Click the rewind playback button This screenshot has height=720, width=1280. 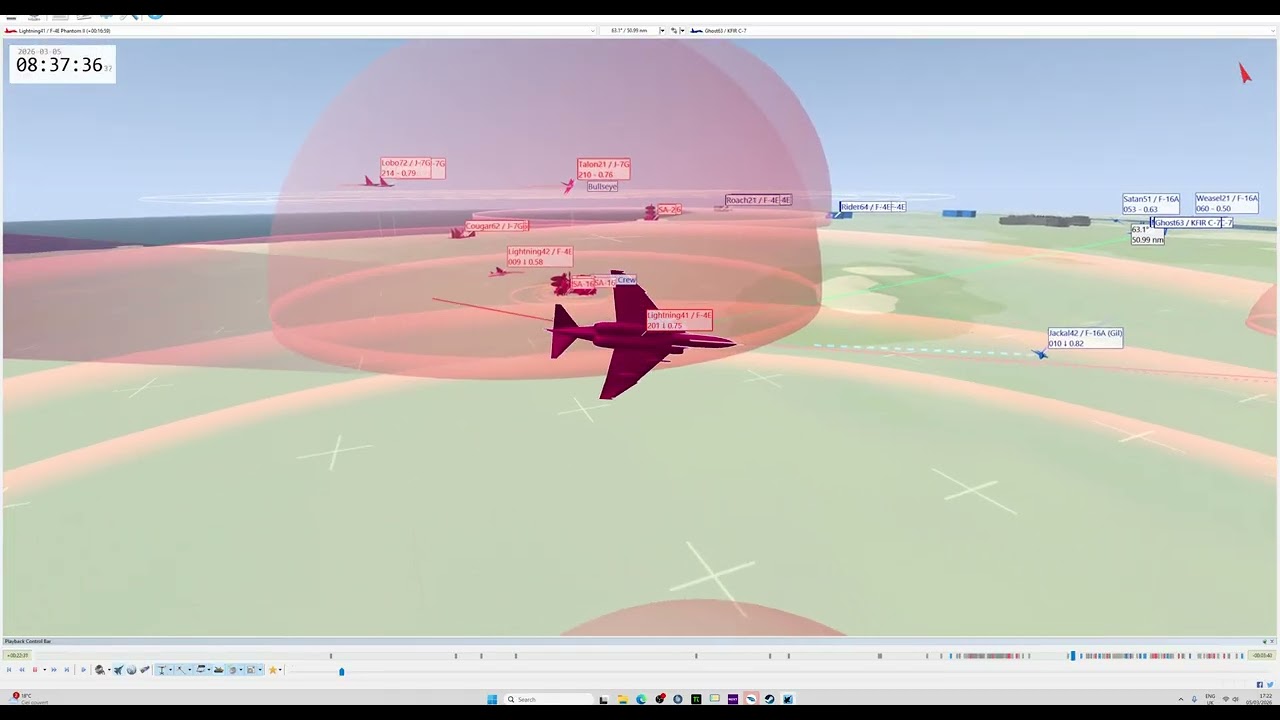pos(22,670)
